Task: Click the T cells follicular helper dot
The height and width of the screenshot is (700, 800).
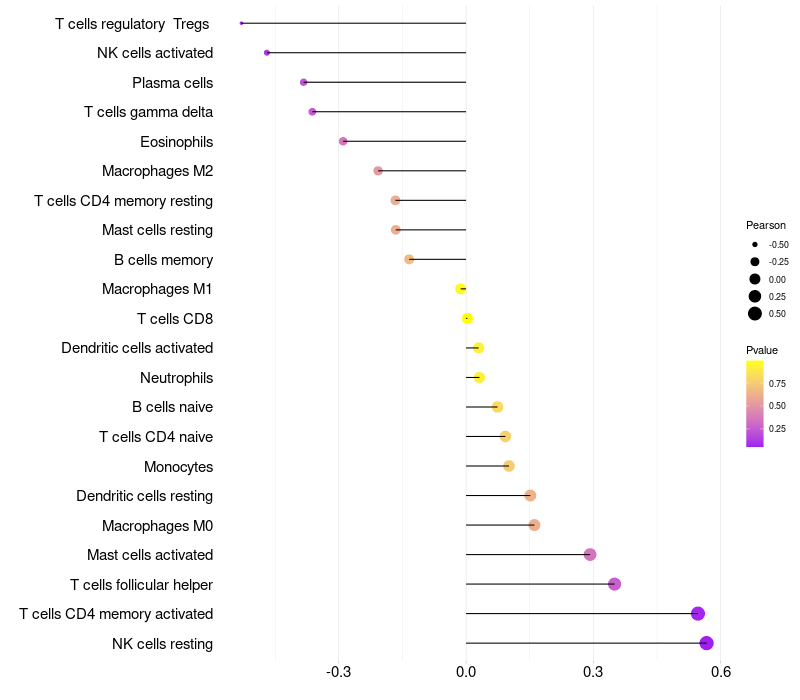Action: click(x=614, y=584)
